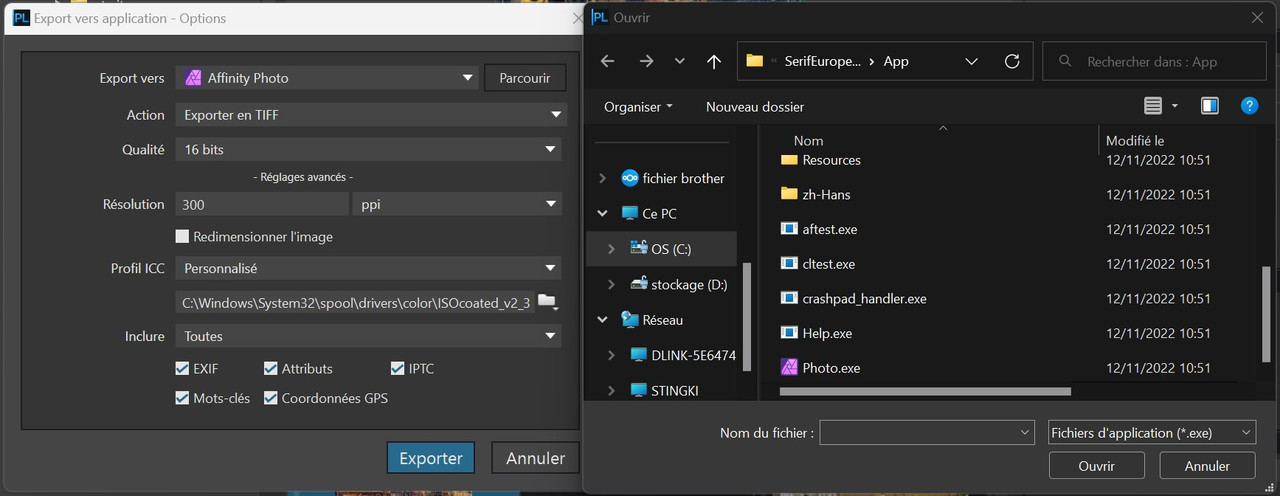This screenshot has width=1280, height=496.
Task: Click the Résolution field showing 300
Action: (262, 204)
